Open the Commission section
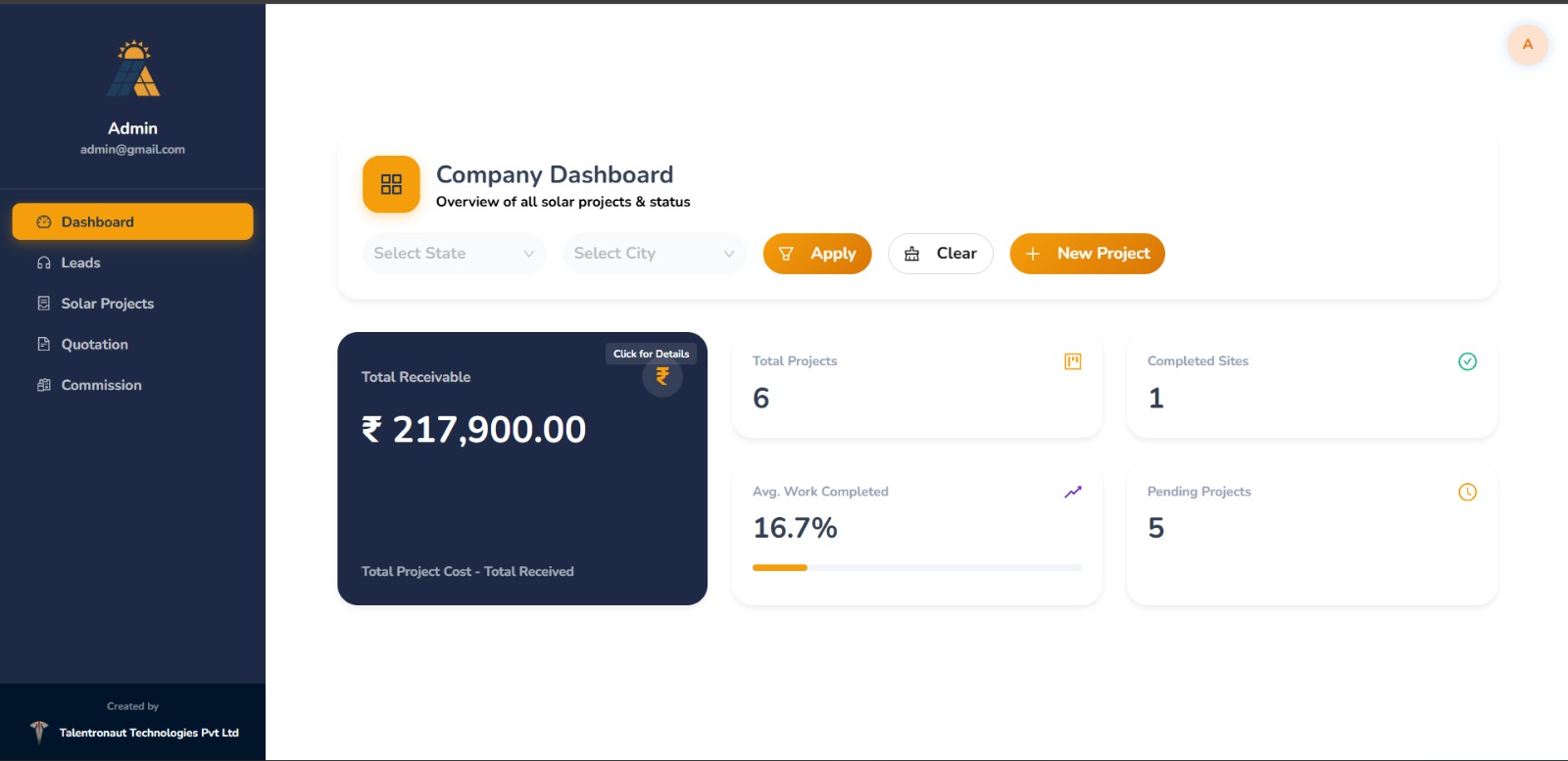1568x761 pixels. [x=101, y=385]
